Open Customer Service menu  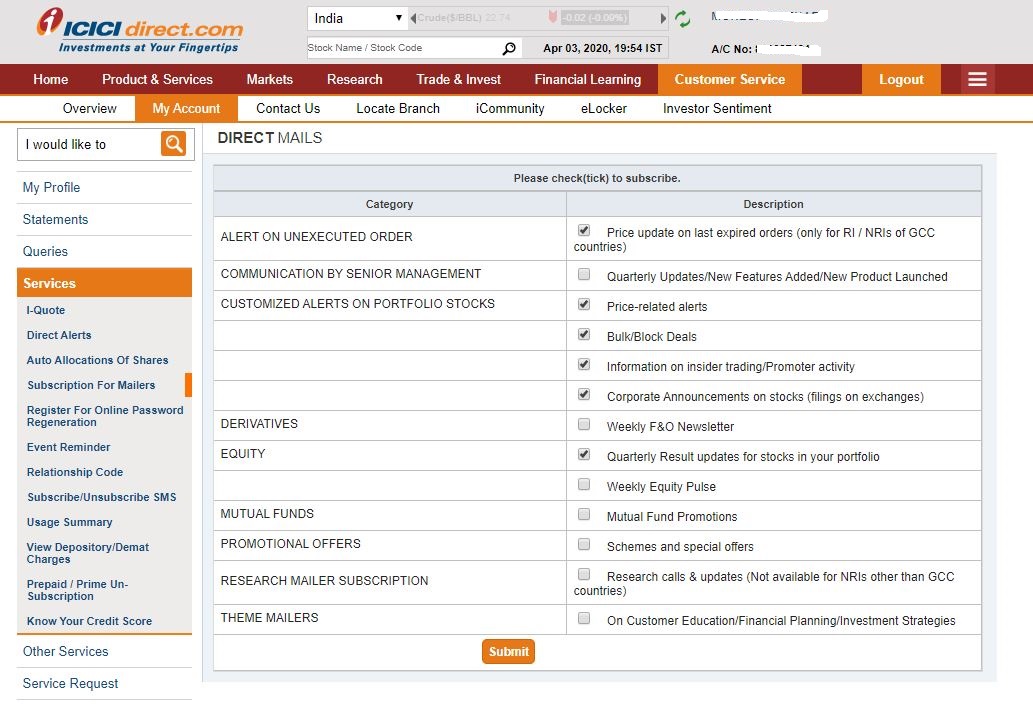tap(730, 79)
